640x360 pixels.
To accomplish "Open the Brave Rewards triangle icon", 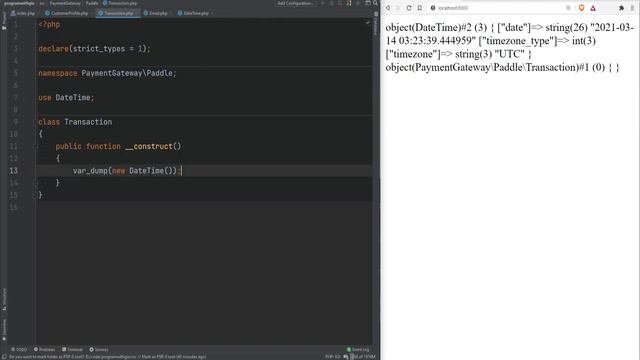I will click(x=593, y=8).
